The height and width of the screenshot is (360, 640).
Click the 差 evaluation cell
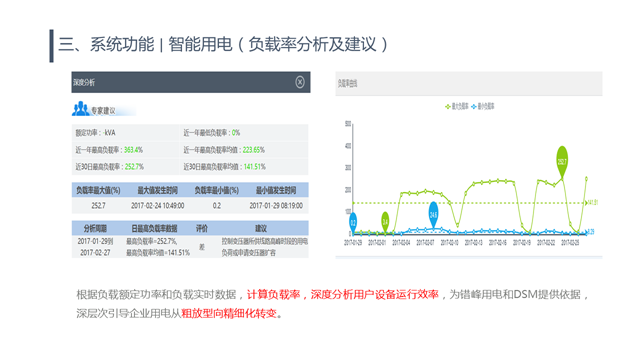point(202,247)
